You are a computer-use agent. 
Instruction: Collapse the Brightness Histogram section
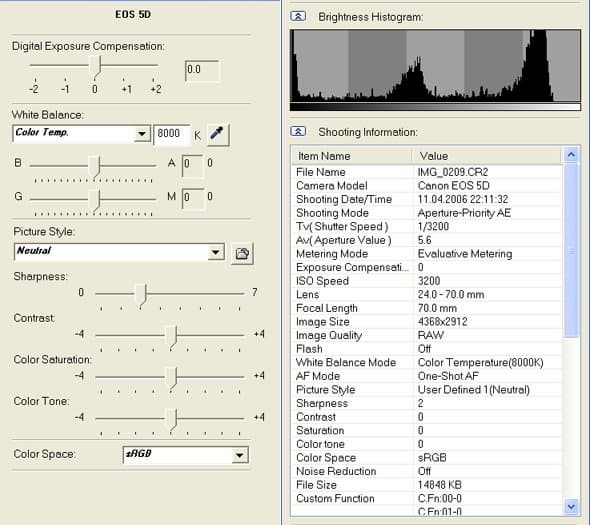click(x=298, y=17)
